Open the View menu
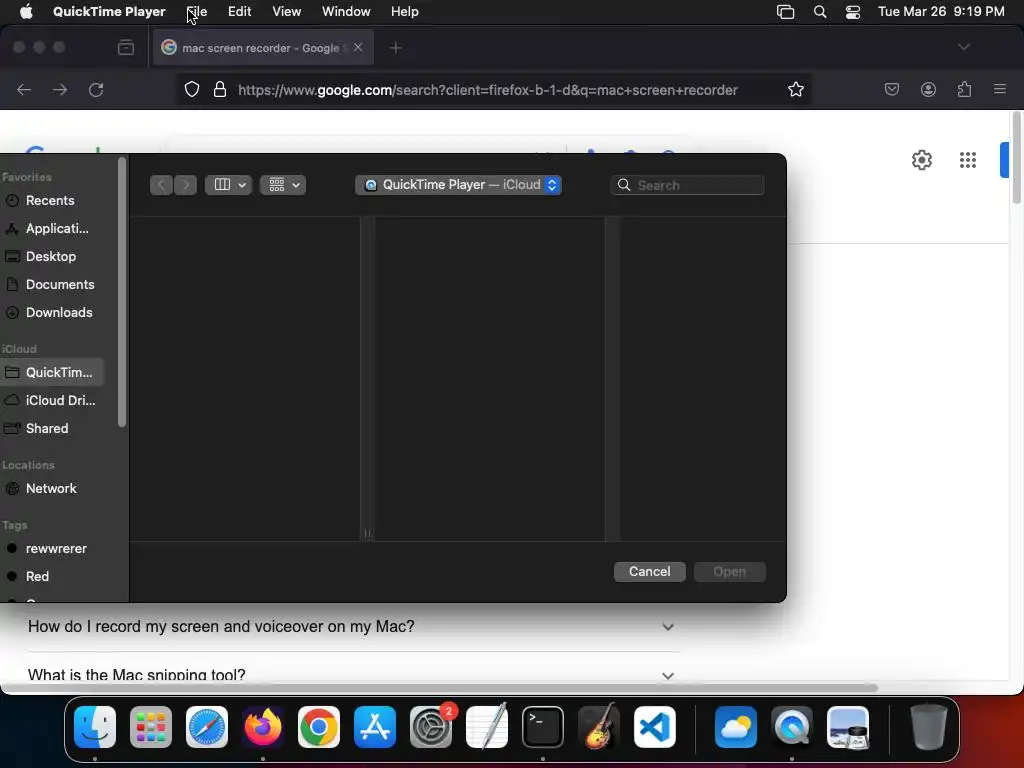 coord(287,12)
